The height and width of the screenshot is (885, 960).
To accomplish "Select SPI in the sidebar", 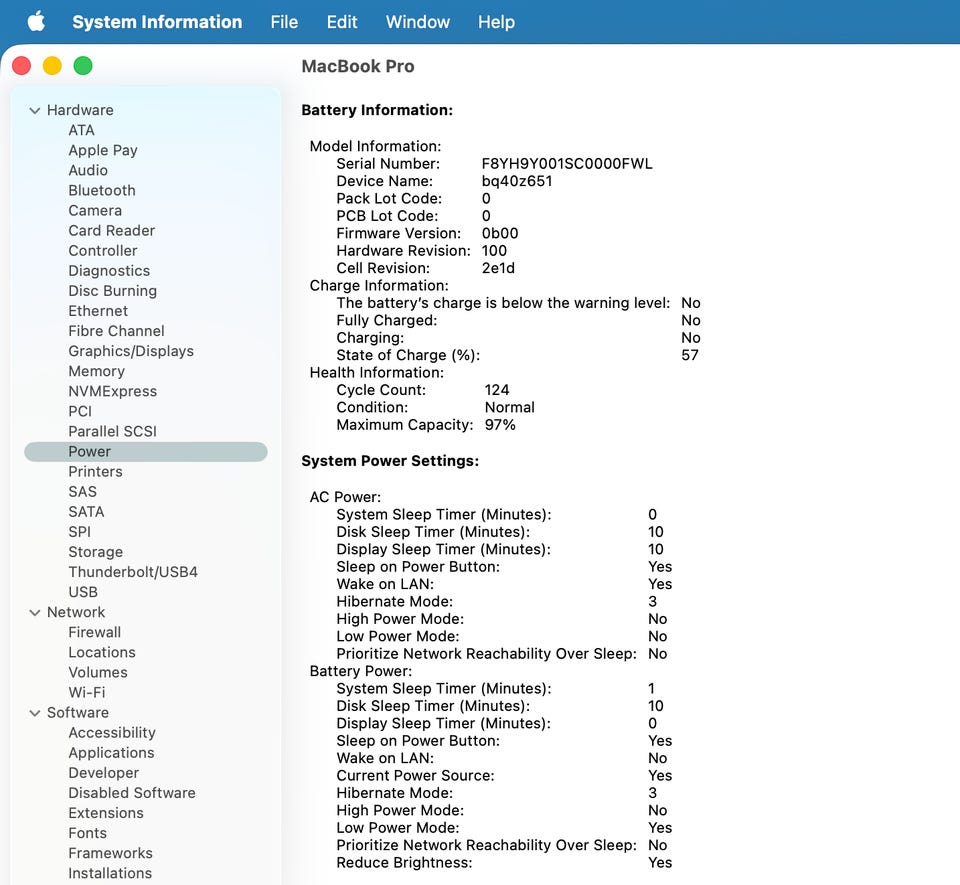I will click(x=80, y=532).
